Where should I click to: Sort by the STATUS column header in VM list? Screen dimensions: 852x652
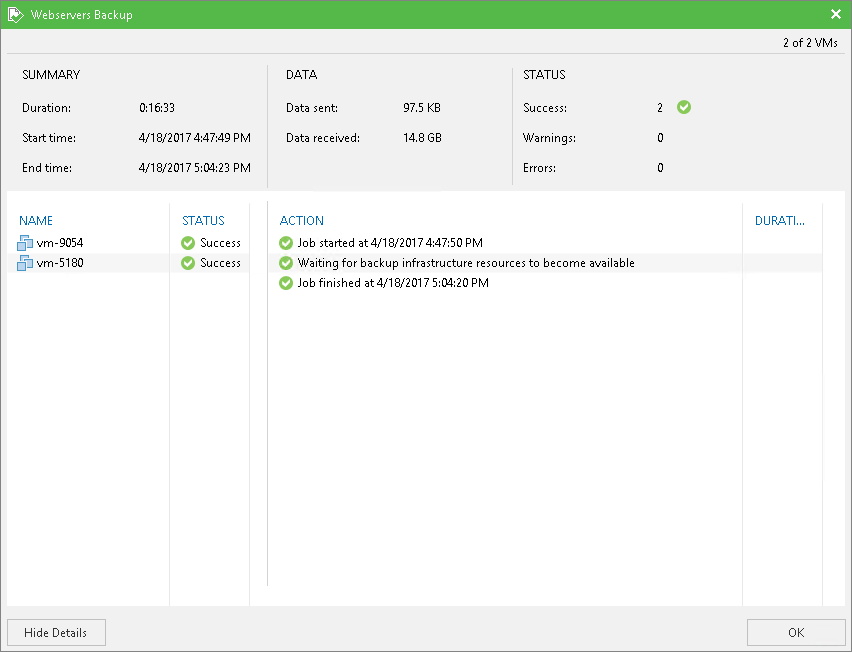(203, 221)
